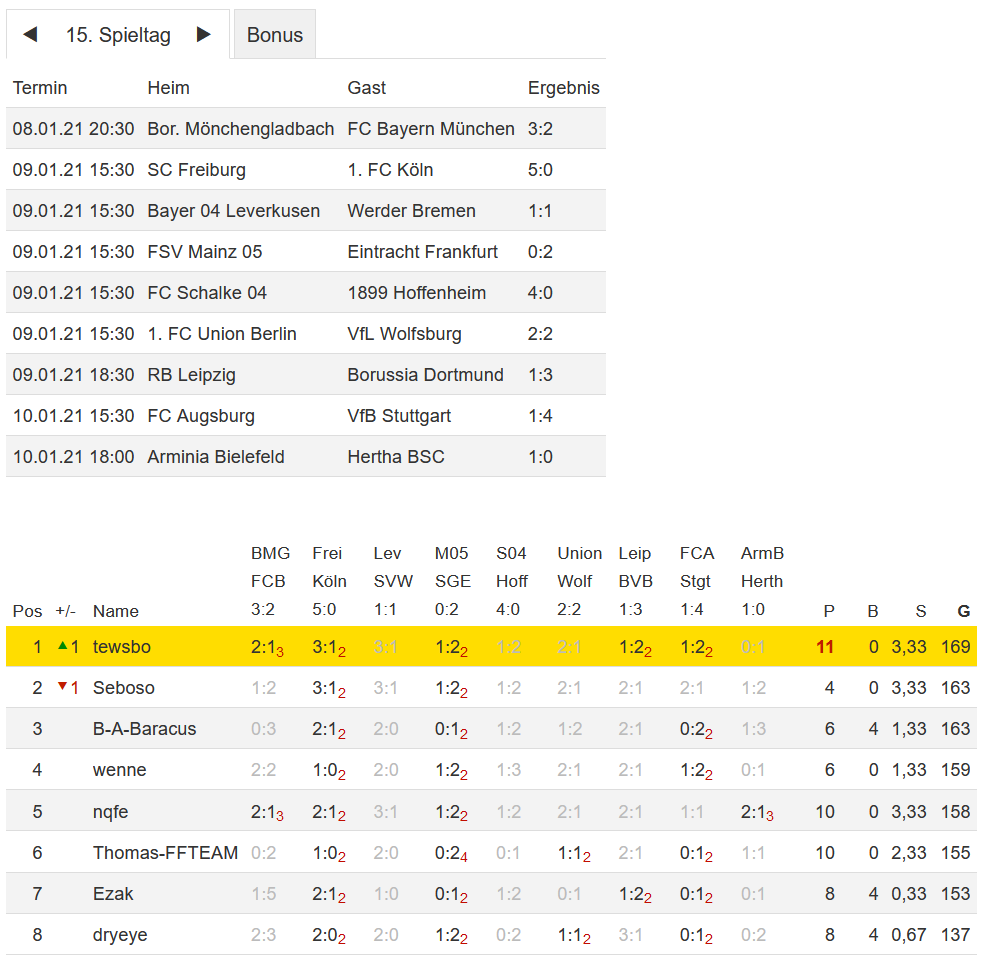This screenshot has height=967, width=986.
Task: Click the 5:0 result for SC Freiburg
Action: pos(540,170)
